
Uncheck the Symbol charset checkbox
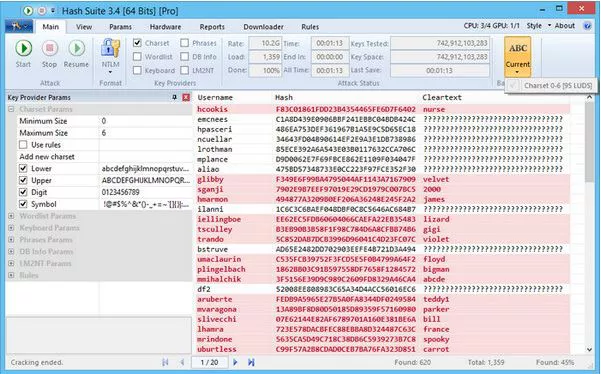23,204
